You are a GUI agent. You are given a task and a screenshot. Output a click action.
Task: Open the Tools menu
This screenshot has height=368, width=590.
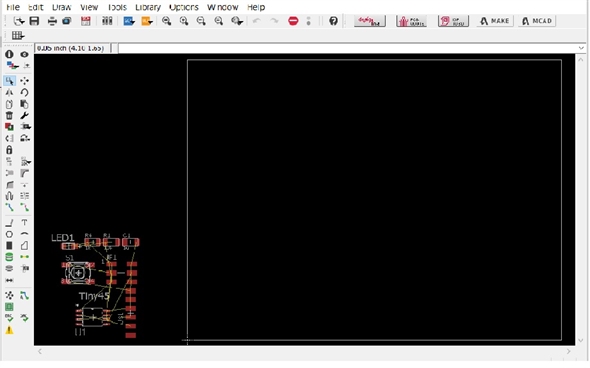[117, 7]
